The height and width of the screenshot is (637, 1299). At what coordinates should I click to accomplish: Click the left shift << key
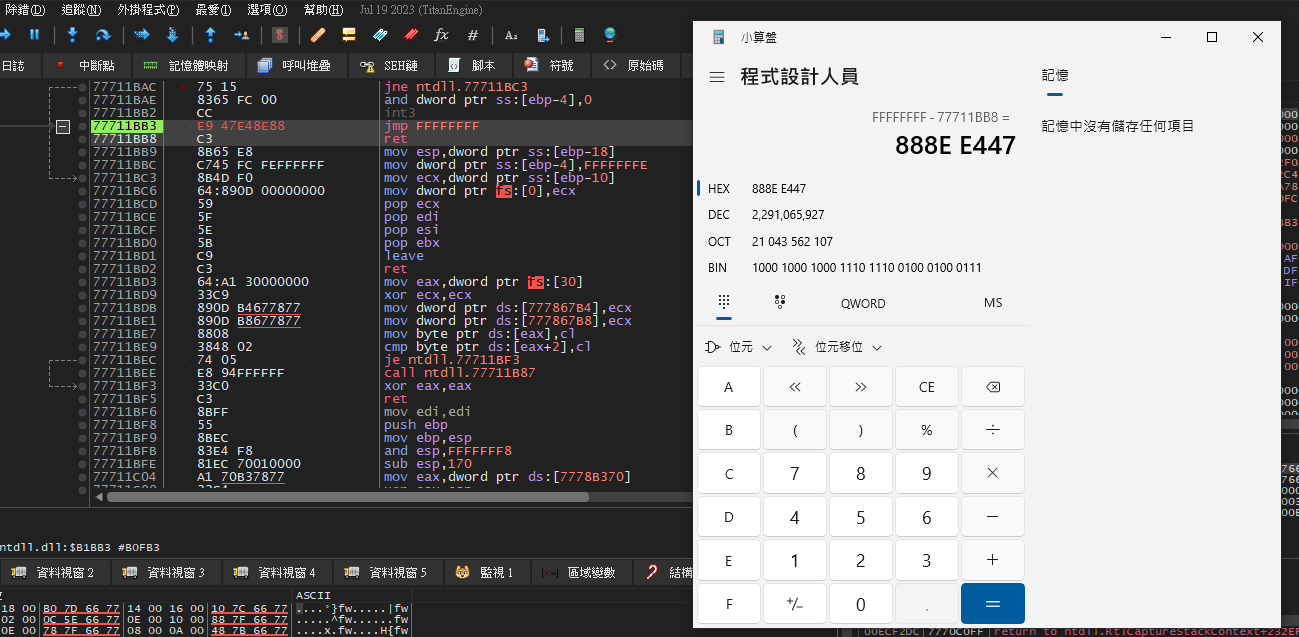click(794, 387)
